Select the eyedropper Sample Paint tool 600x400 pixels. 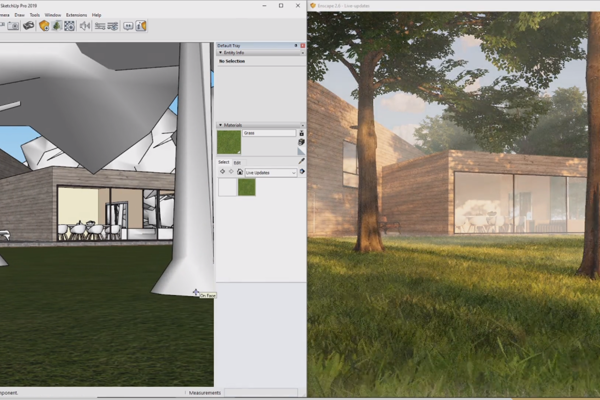pos(301,160)
